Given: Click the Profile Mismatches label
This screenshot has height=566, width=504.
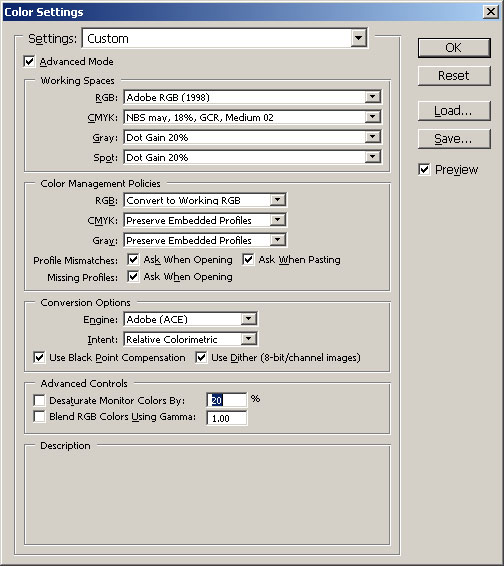Looking at the screenshot, I should [75, 260].
